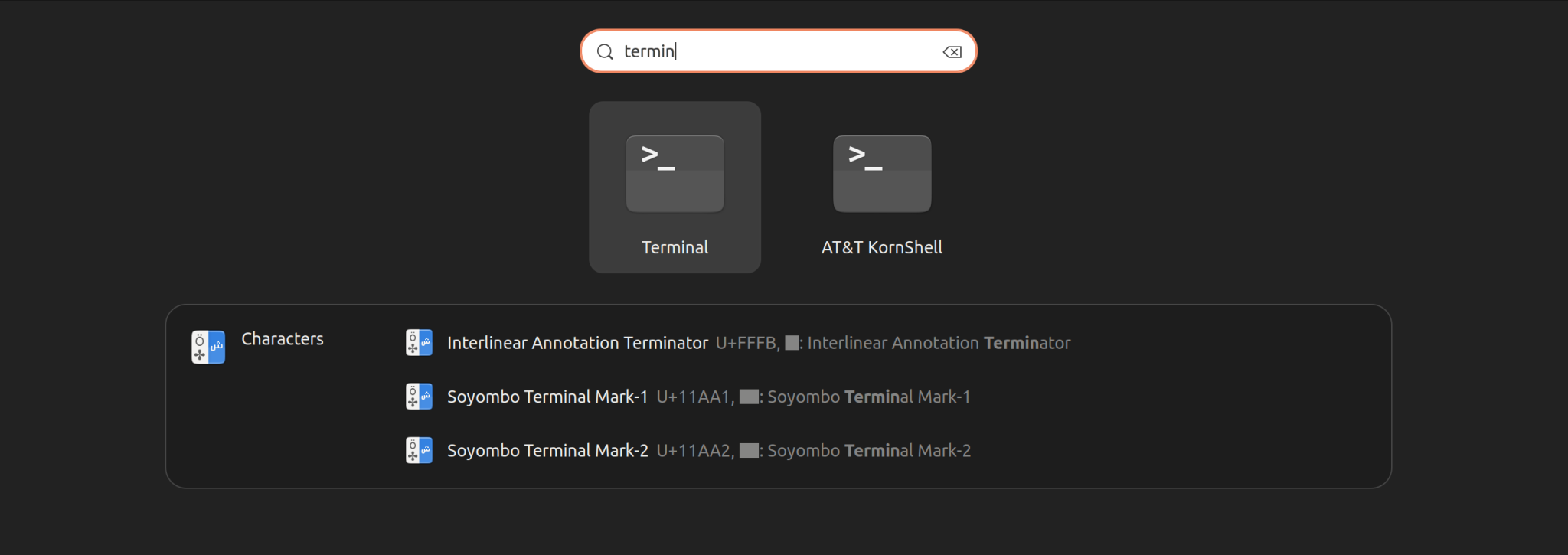Click icon beside Soyombo Terminal Mark-1

(419, 397)
